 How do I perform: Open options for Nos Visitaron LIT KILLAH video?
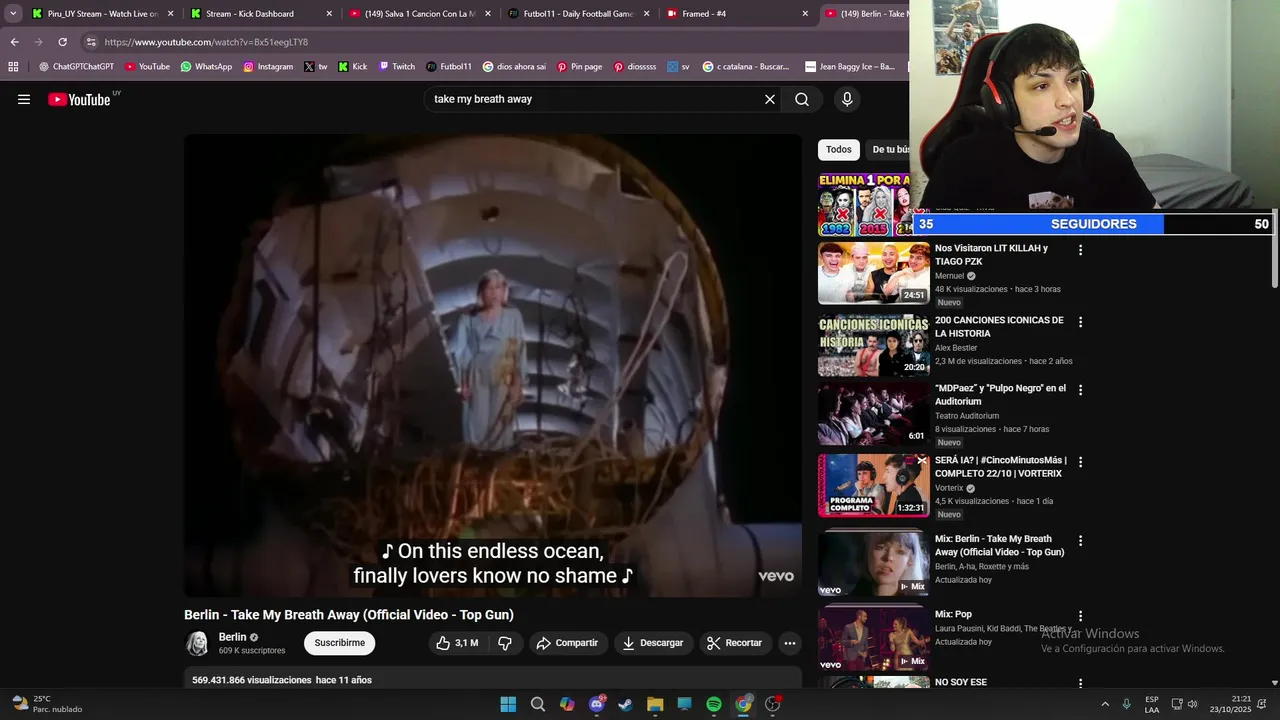tap(1080, 250)
